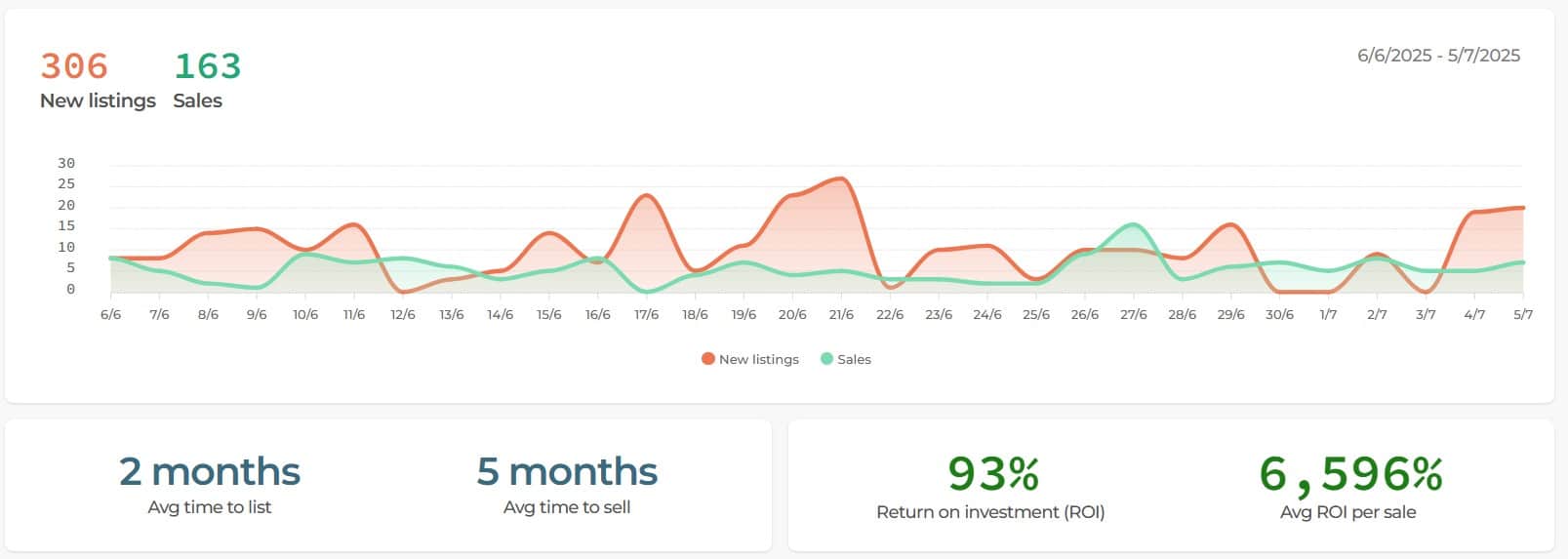Click the Avg ROI per sale caption

(x=1347, y=512)
